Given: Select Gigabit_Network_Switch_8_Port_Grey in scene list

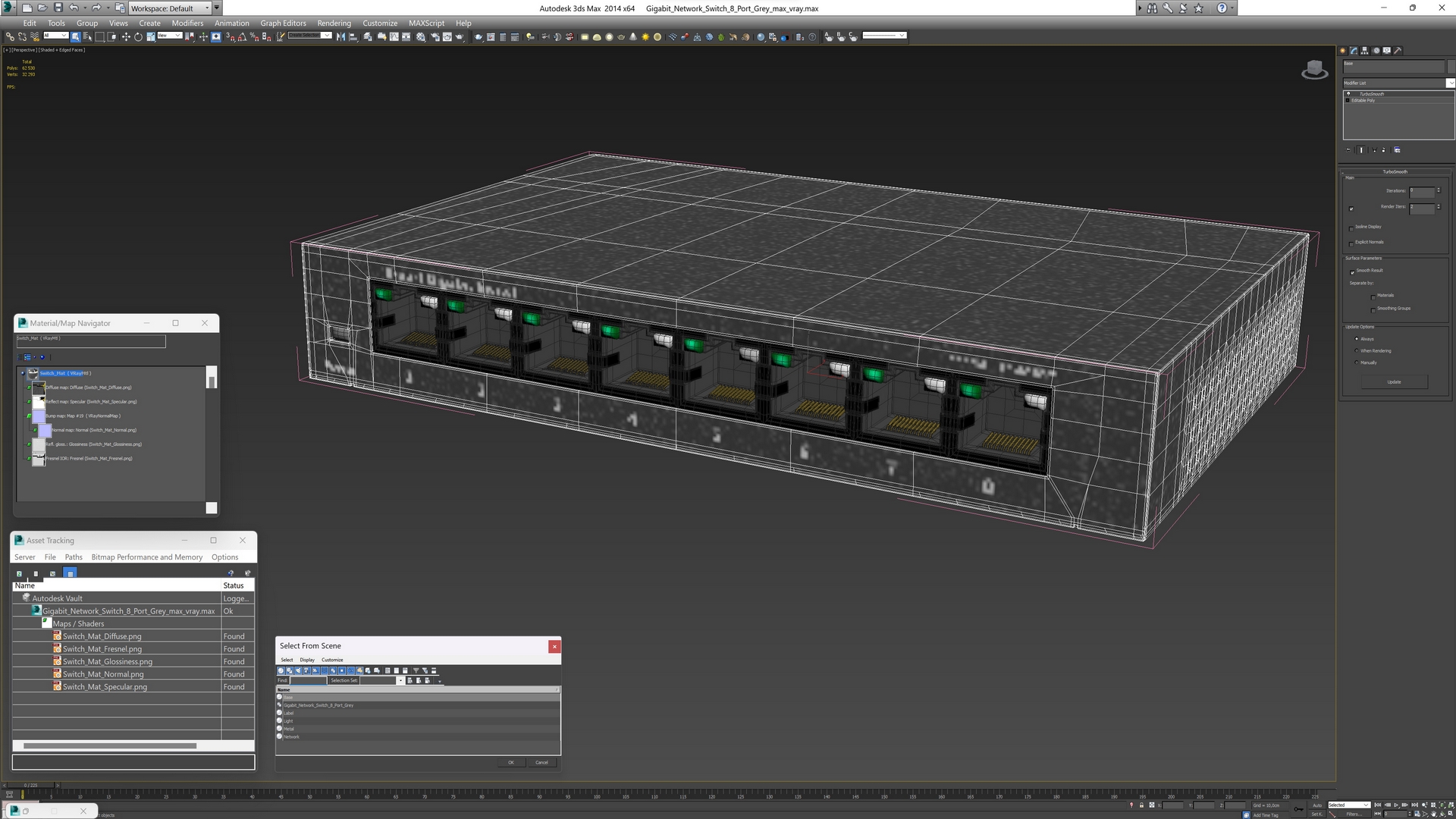Looking at the screenshot, I should [320, 705].
